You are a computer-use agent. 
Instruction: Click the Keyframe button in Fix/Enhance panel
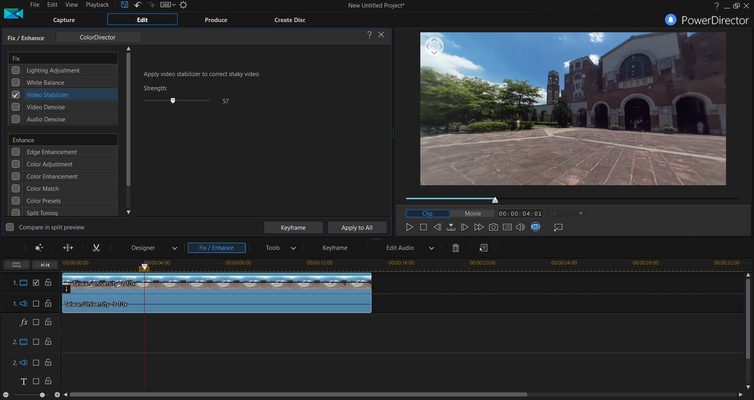tap(293, 227)
